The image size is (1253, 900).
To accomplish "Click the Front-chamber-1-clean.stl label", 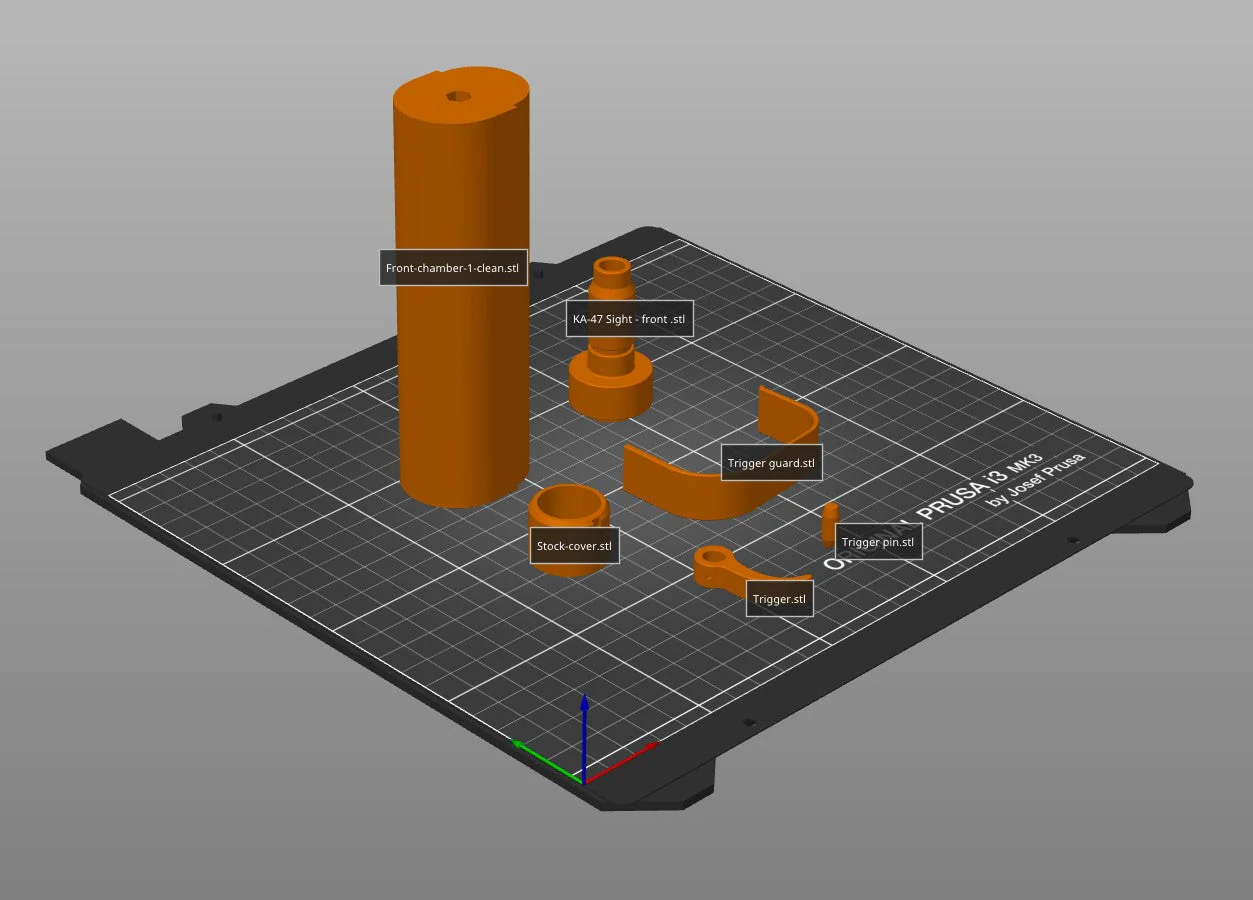I will (453, 268).
